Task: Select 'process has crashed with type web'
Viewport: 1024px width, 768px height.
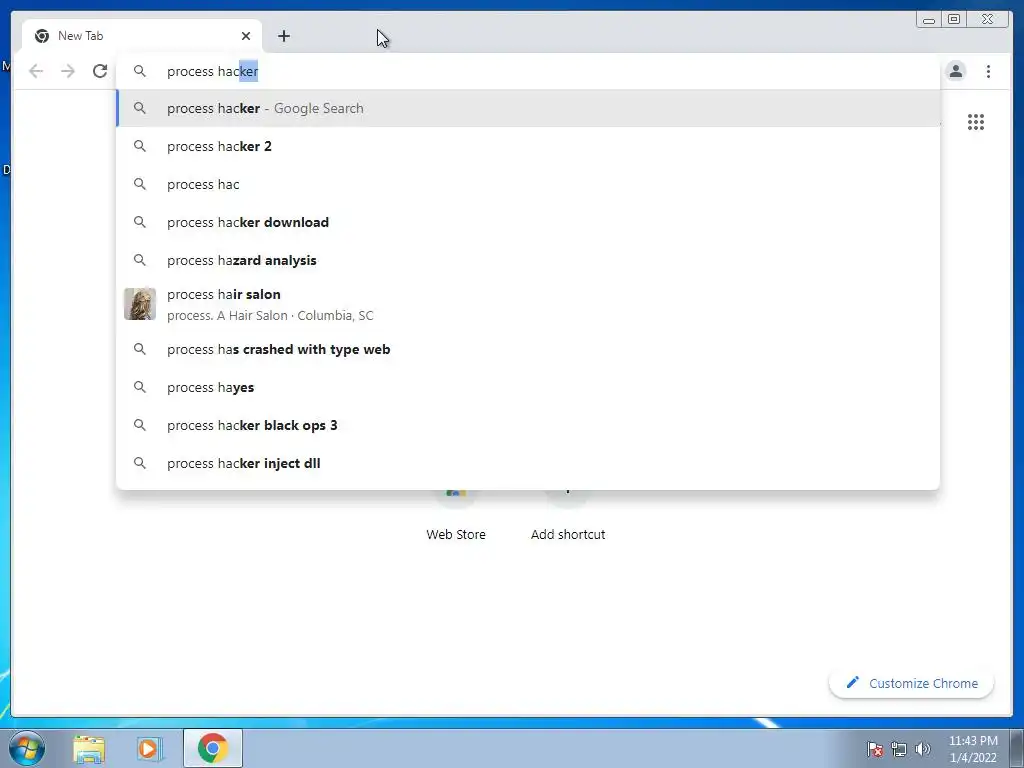Action: coord(528,349)
